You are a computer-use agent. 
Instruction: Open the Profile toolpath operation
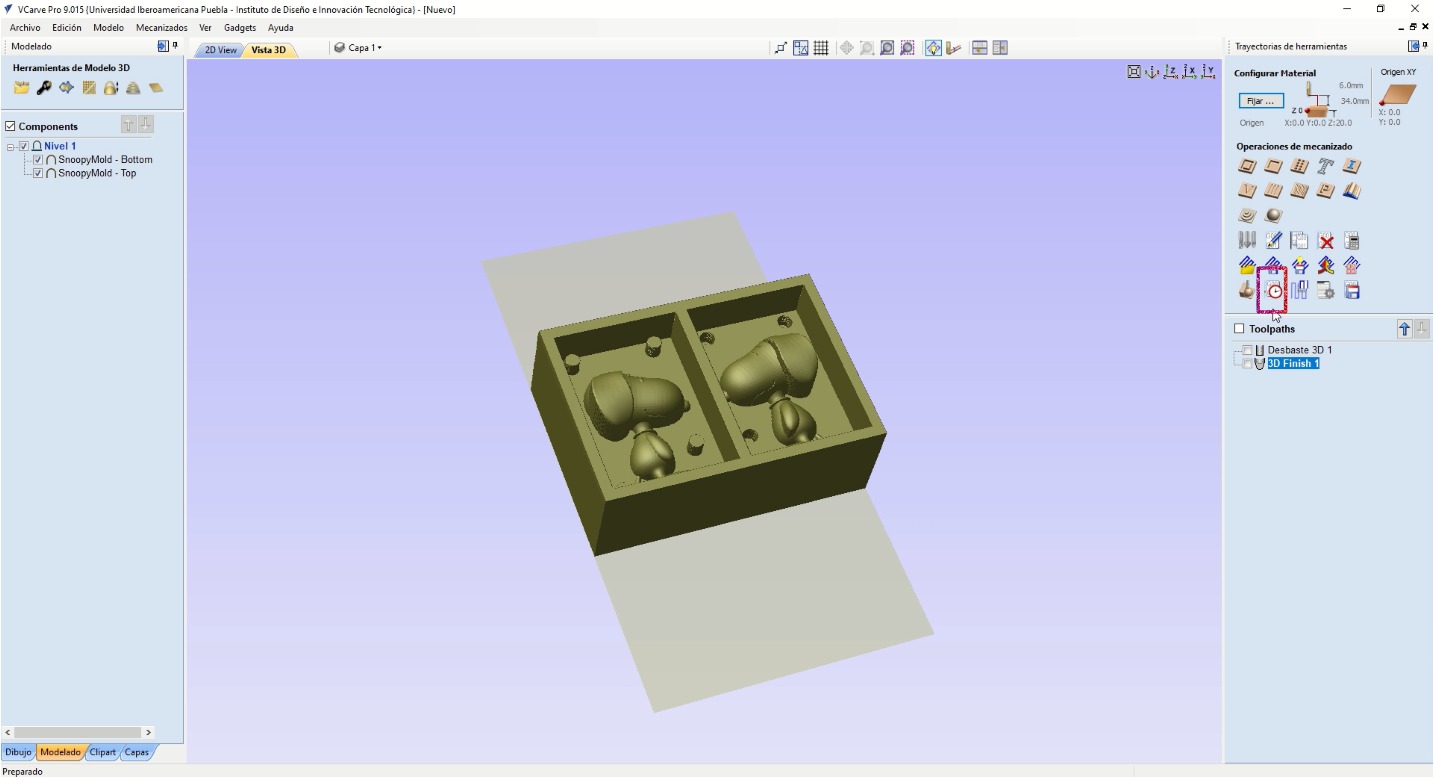1247,166
